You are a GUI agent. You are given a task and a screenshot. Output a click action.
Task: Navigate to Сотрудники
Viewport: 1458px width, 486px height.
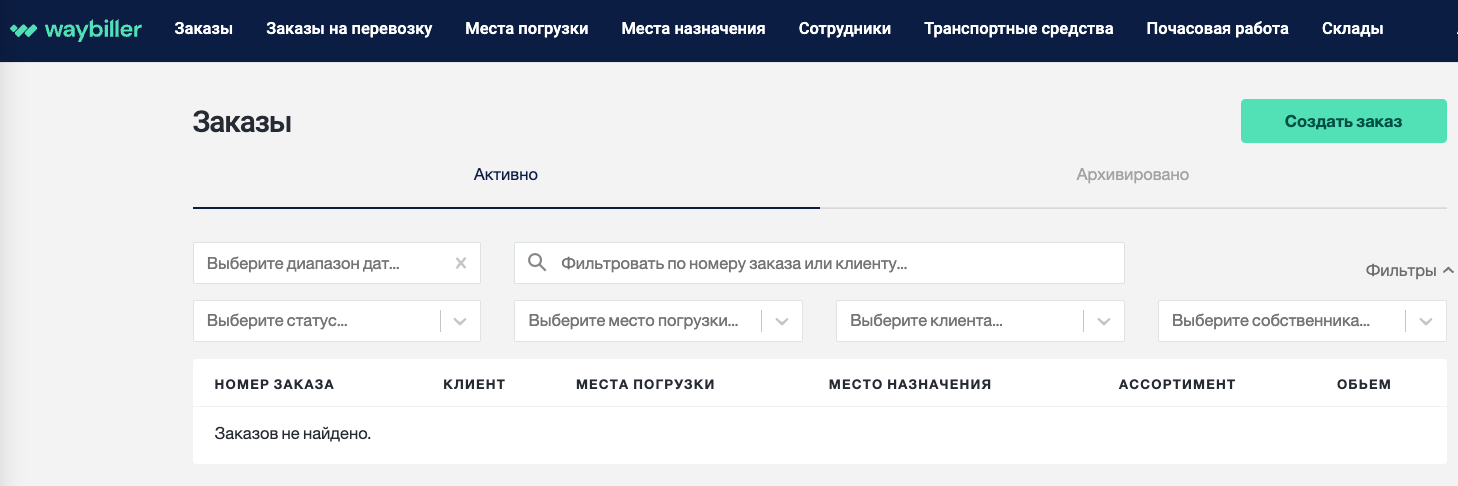click(x=845, y=29)
